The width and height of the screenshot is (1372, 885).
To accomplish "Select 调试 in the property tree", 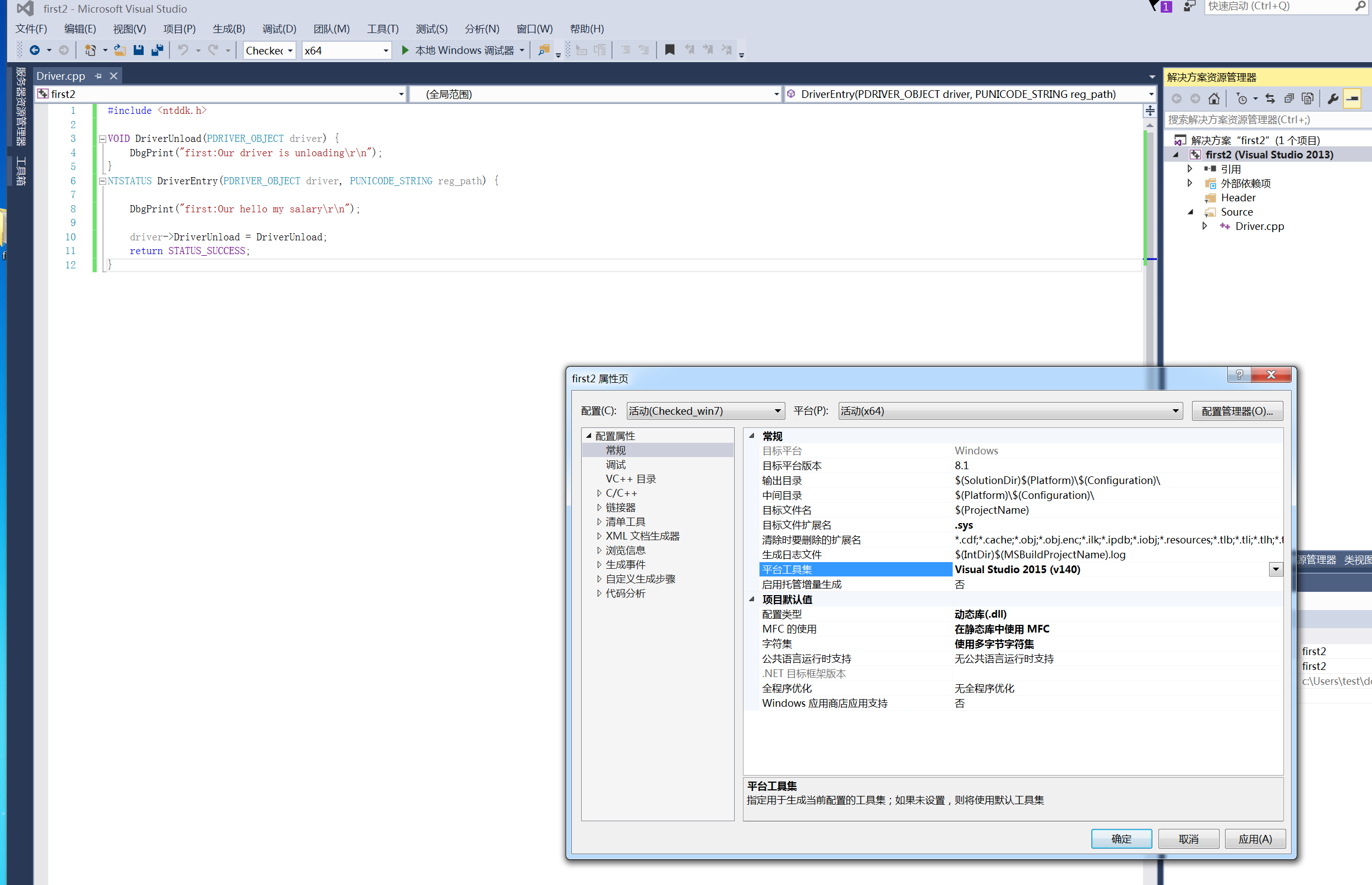I will [x=615, y=464].
